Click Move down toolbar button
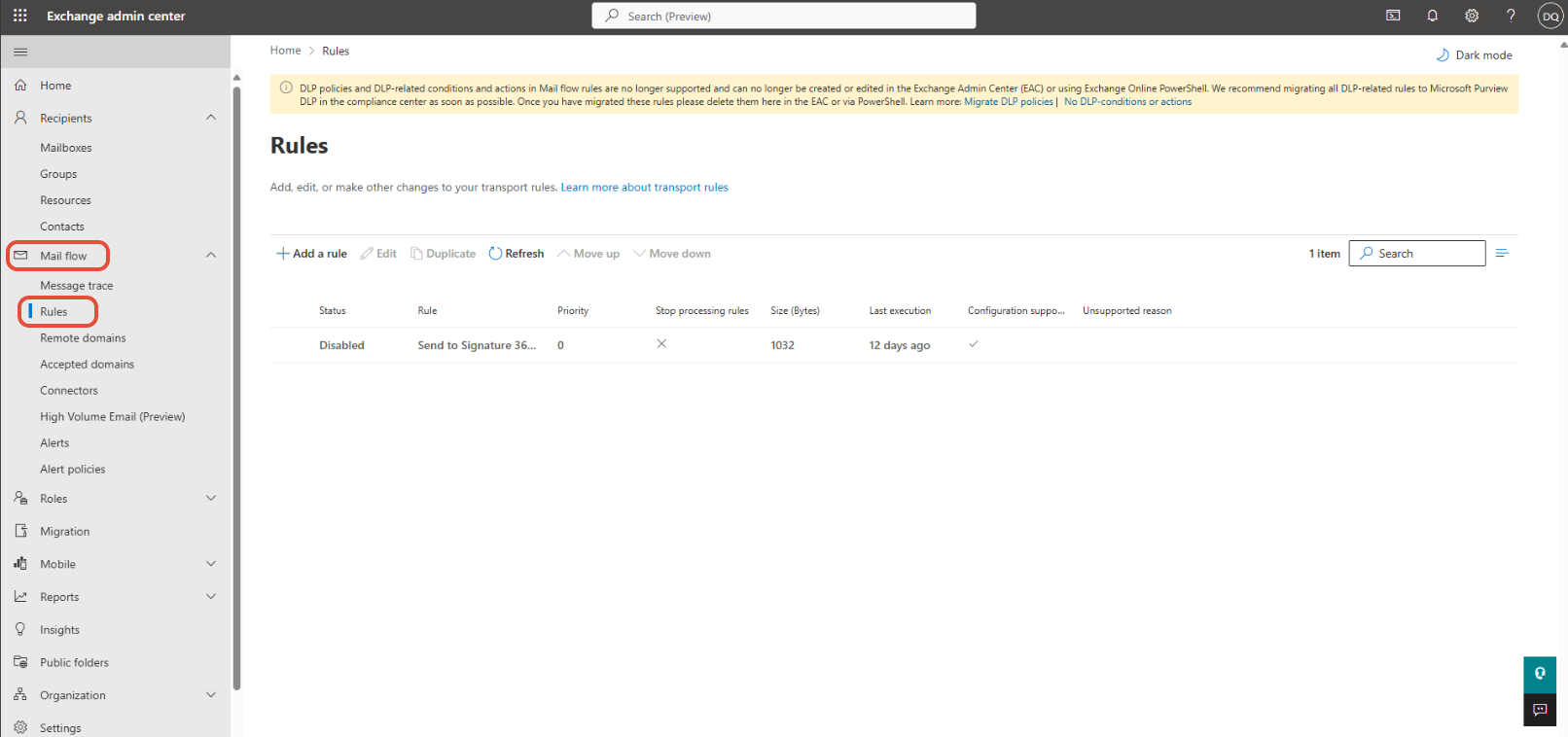This screenshot has width=1568, height=737. (672, 254)
